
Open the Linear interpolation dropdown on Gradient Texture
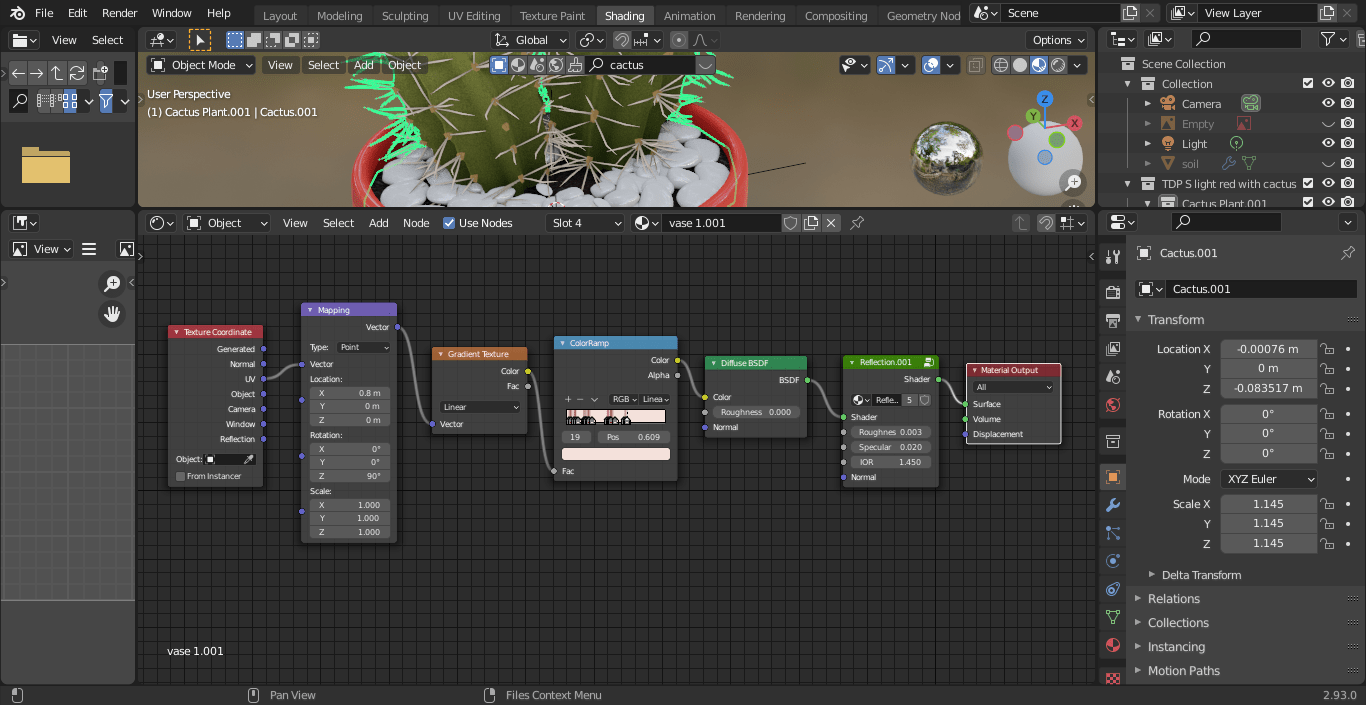coord(479,407)
